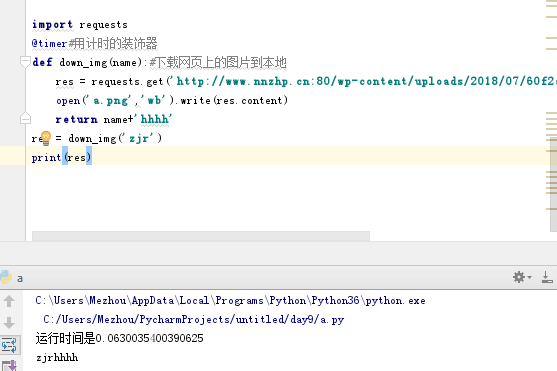The image size is (557, 371).
Task: Collapse the down_img function fold marker
Action: tap(25, 62)
